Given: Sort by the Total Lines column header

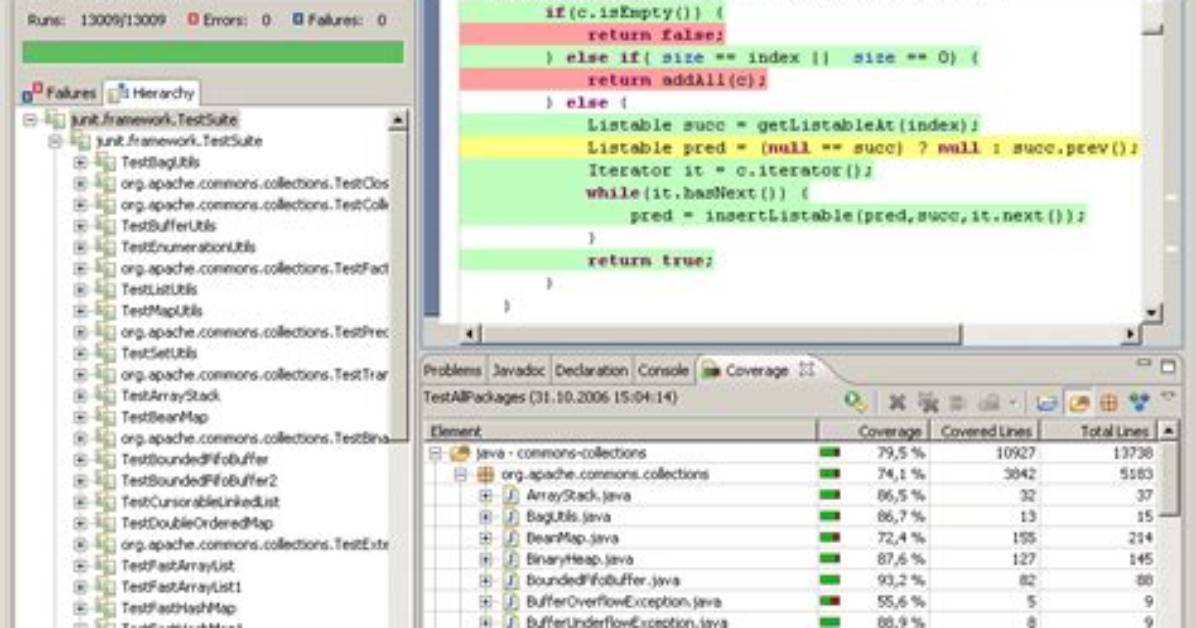Looking at the screenshot, I should [1099, 431].
